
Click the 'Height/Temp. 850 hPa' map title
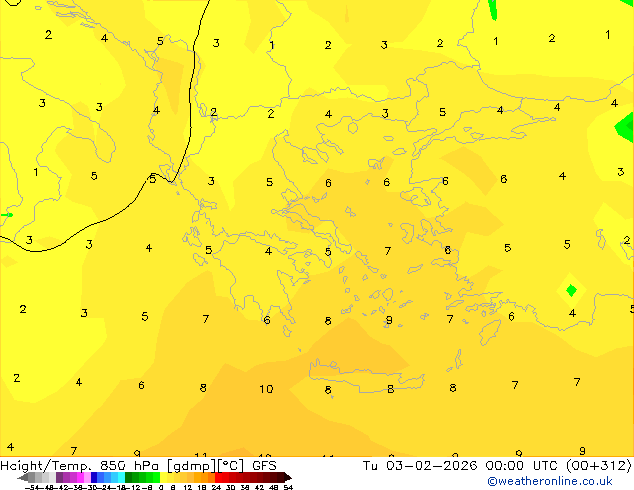pos(80,466)
